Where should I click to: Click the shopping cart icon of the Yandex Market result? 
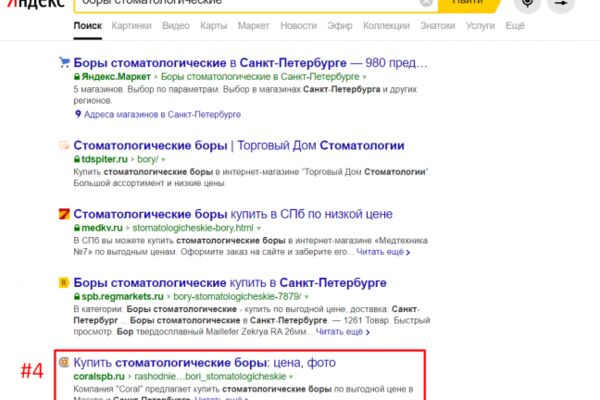click(x=64, y=62)
